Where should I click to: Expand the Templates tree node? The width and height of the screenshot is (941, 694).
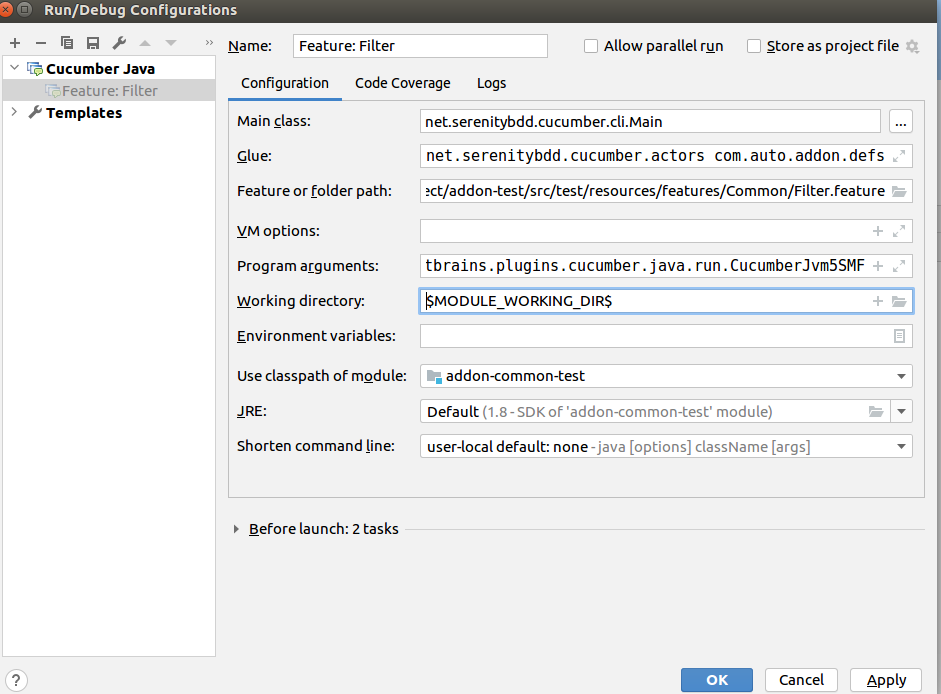pyautogui.click(x=14, y=112)
